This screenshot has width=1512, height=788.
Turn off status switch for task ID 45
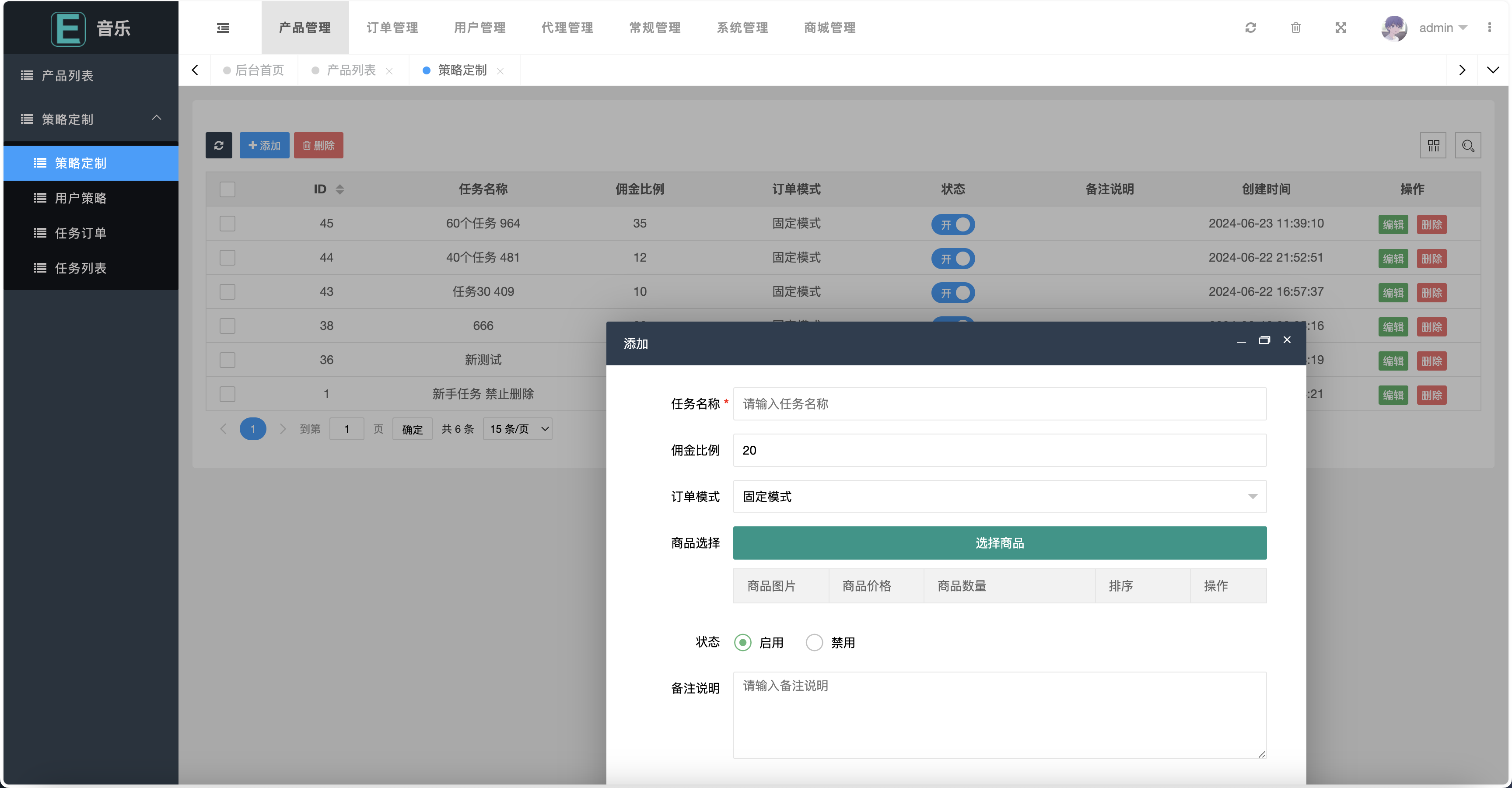pos(952,224)
